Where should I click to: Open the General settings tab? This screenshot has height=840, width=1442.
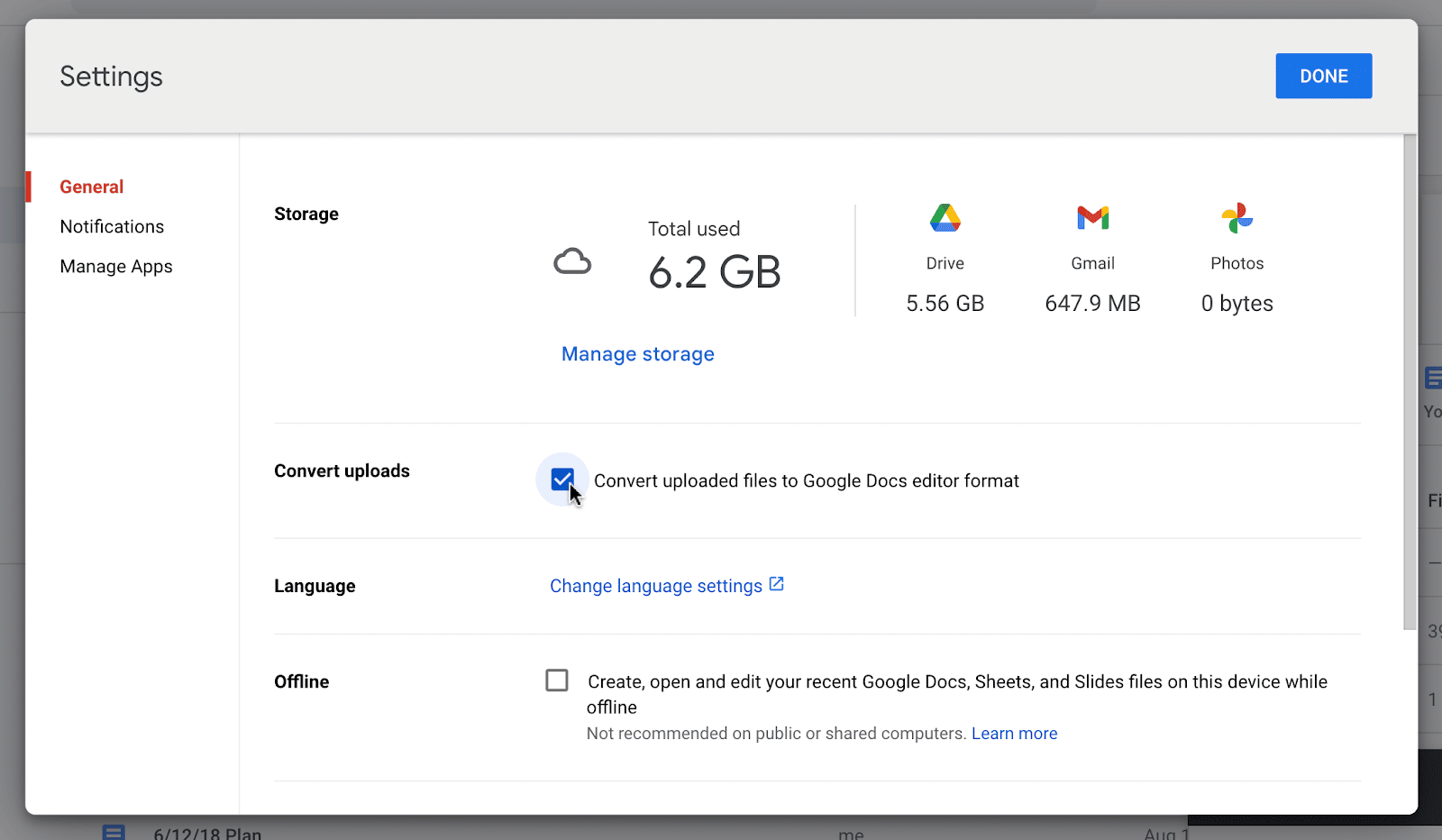pyautogui.click(x=92, y=187)
